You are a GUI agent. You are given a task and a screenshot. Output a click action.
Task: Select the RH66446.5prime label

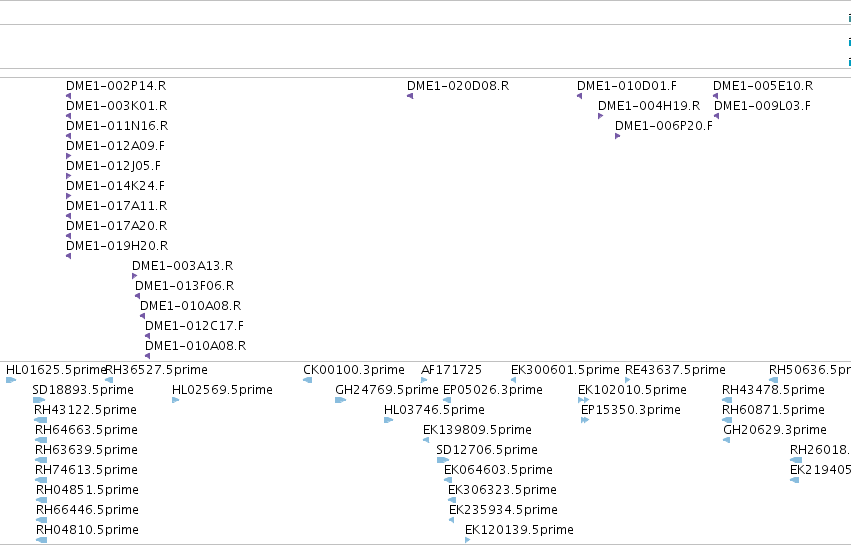point(87,510)
